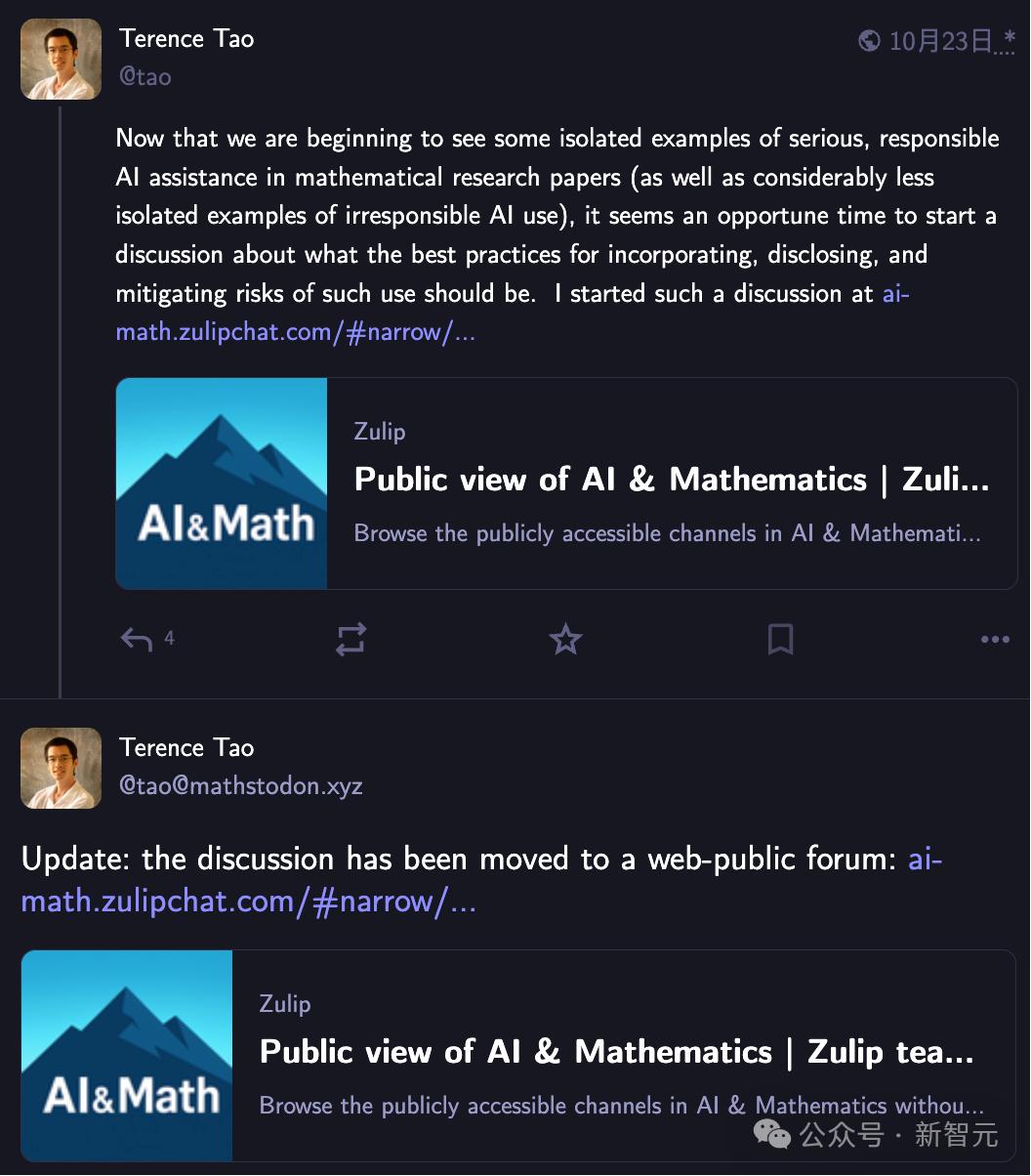This screenshot has width=1031, height=1176.
Task: Click the globe visibility icon near date
Action: (x=869, y=40)
